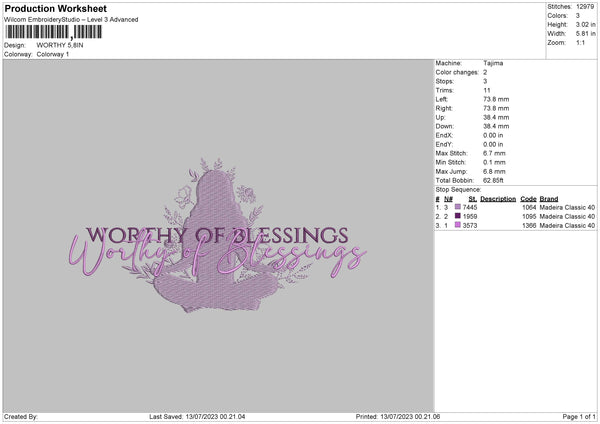This screenshot has height=424, width=600.
Task: Click the Machine value 'Tajima'
Action: point(493,63)
